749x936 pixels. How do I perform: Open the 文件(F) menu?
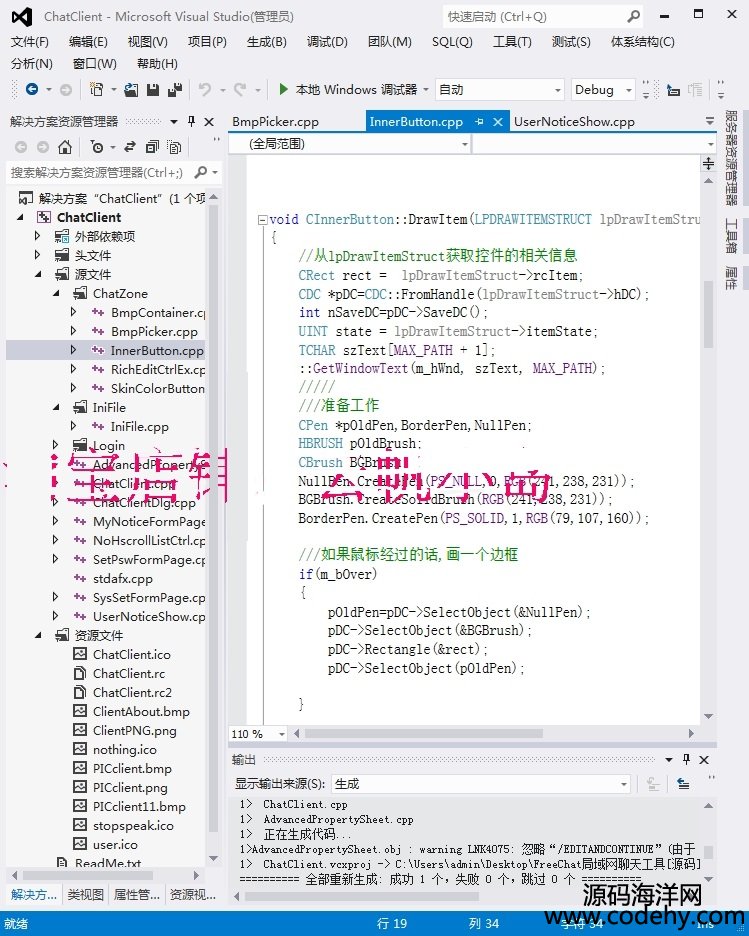(x=30, y=42)
